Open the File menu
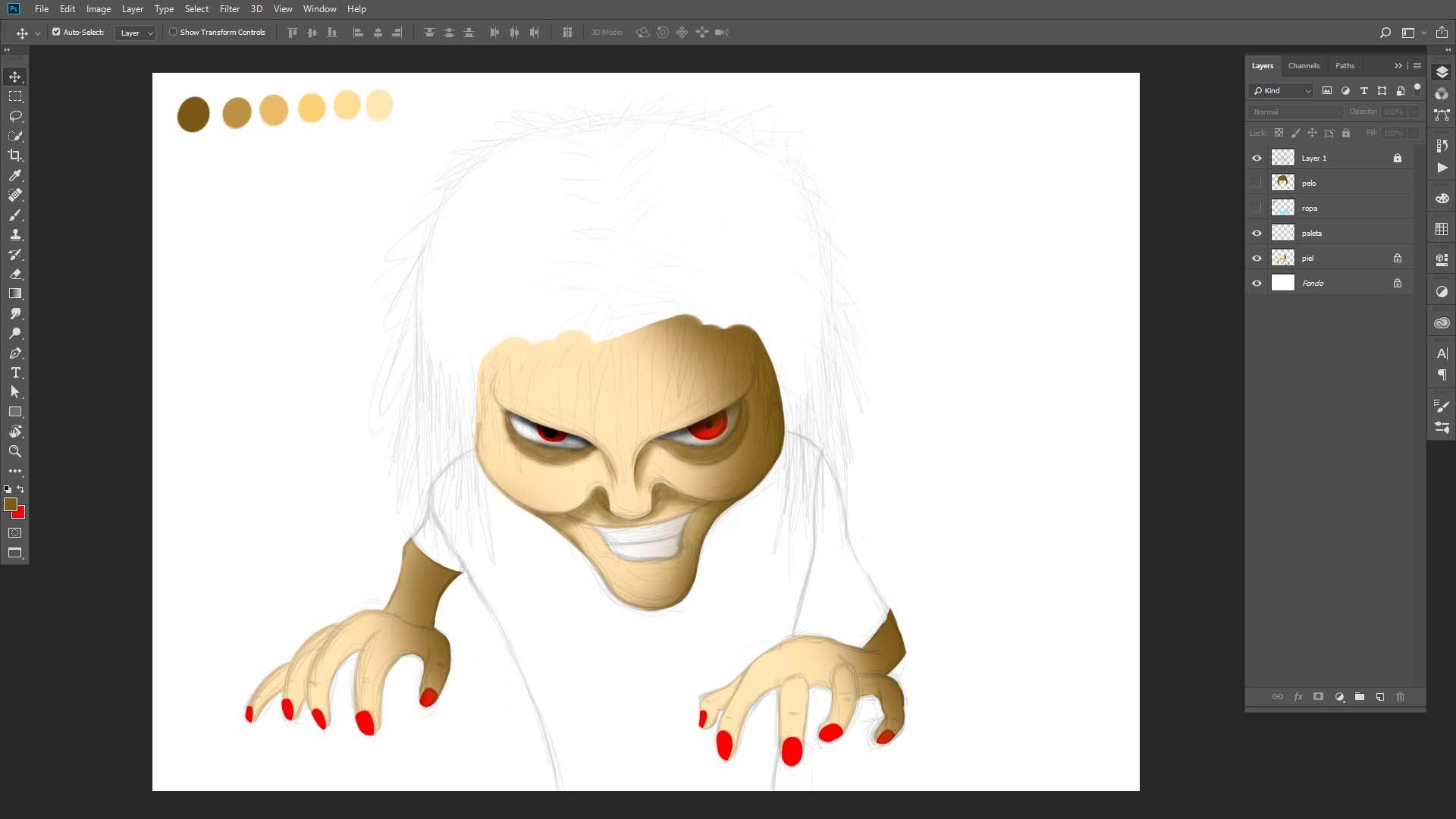The width and height of the screenshot is (1456, 819). (42, 9)
